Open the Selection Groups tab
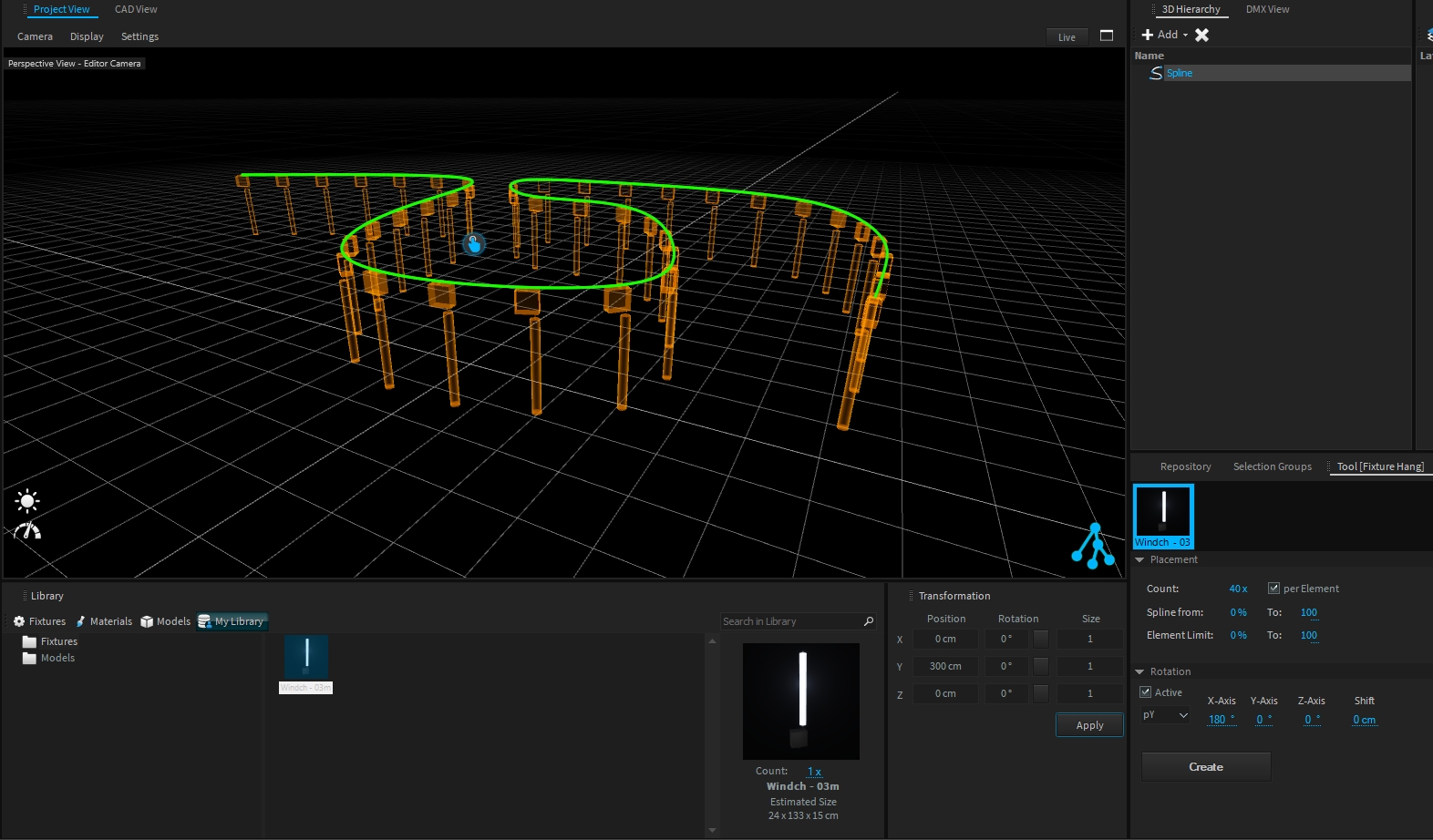The width and height of the screenshot is (1433, 840). [1272, 466]
